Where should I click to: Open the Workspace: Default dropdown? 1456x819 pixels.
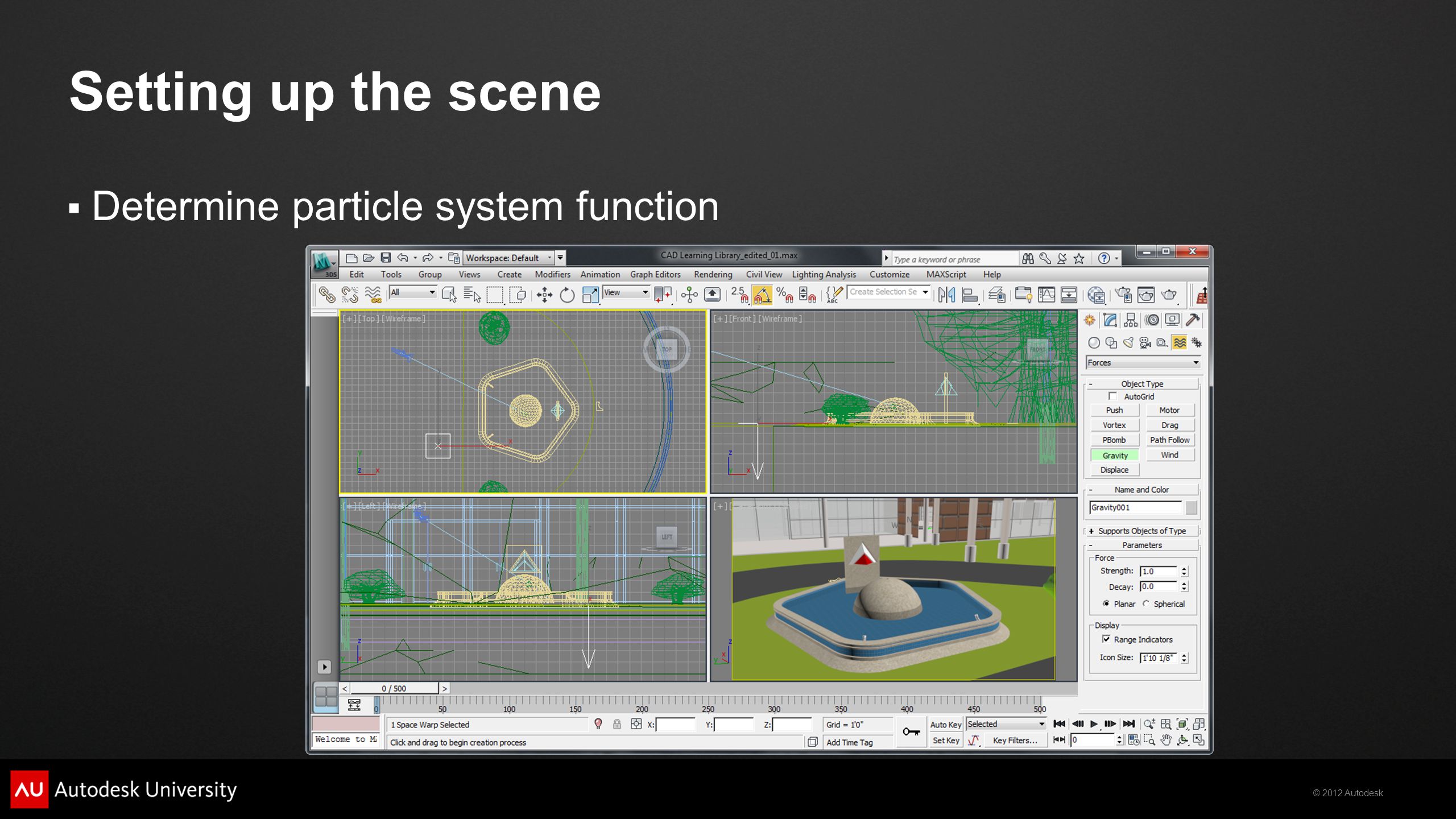(508, 258)
